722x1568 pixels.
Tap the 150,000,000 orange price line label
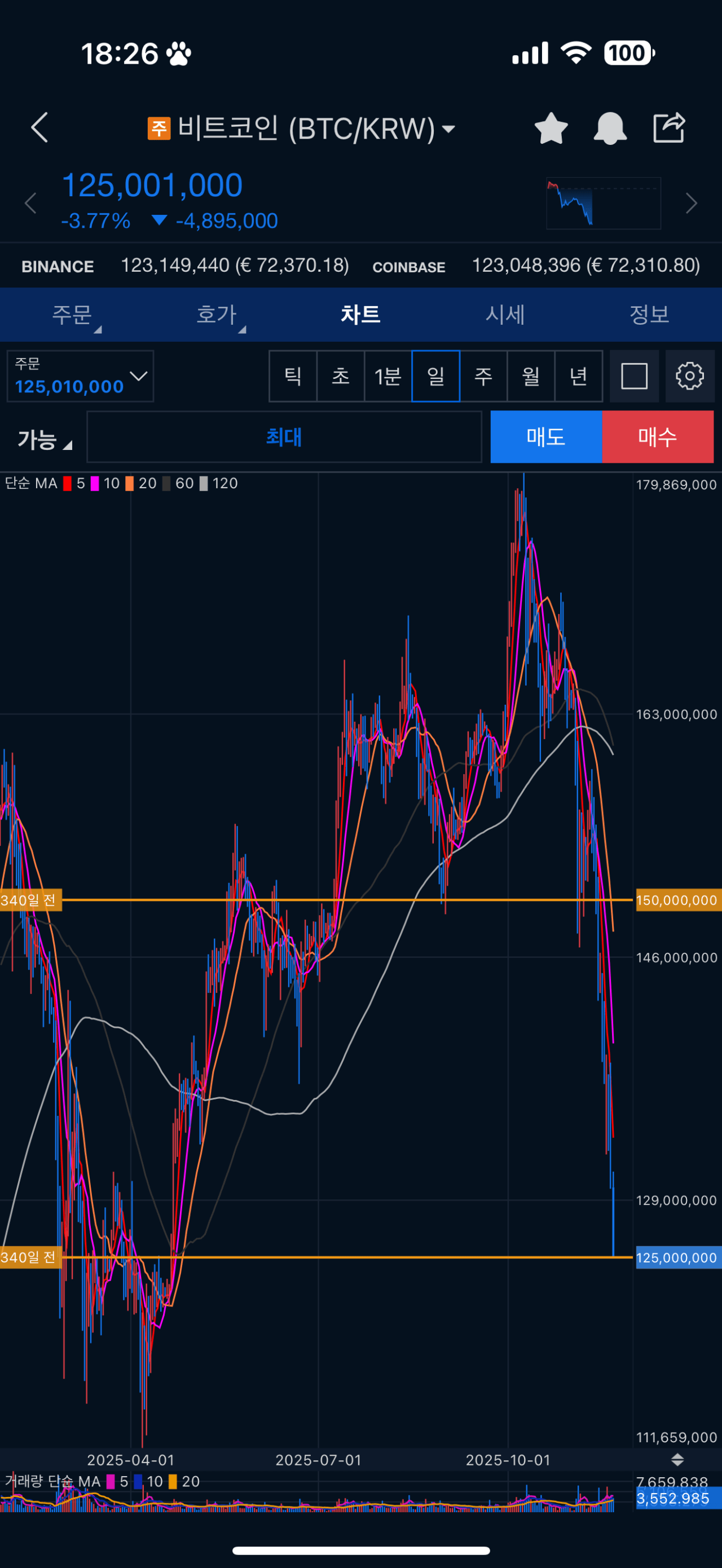pyautogui.click(x=676, y=900)
